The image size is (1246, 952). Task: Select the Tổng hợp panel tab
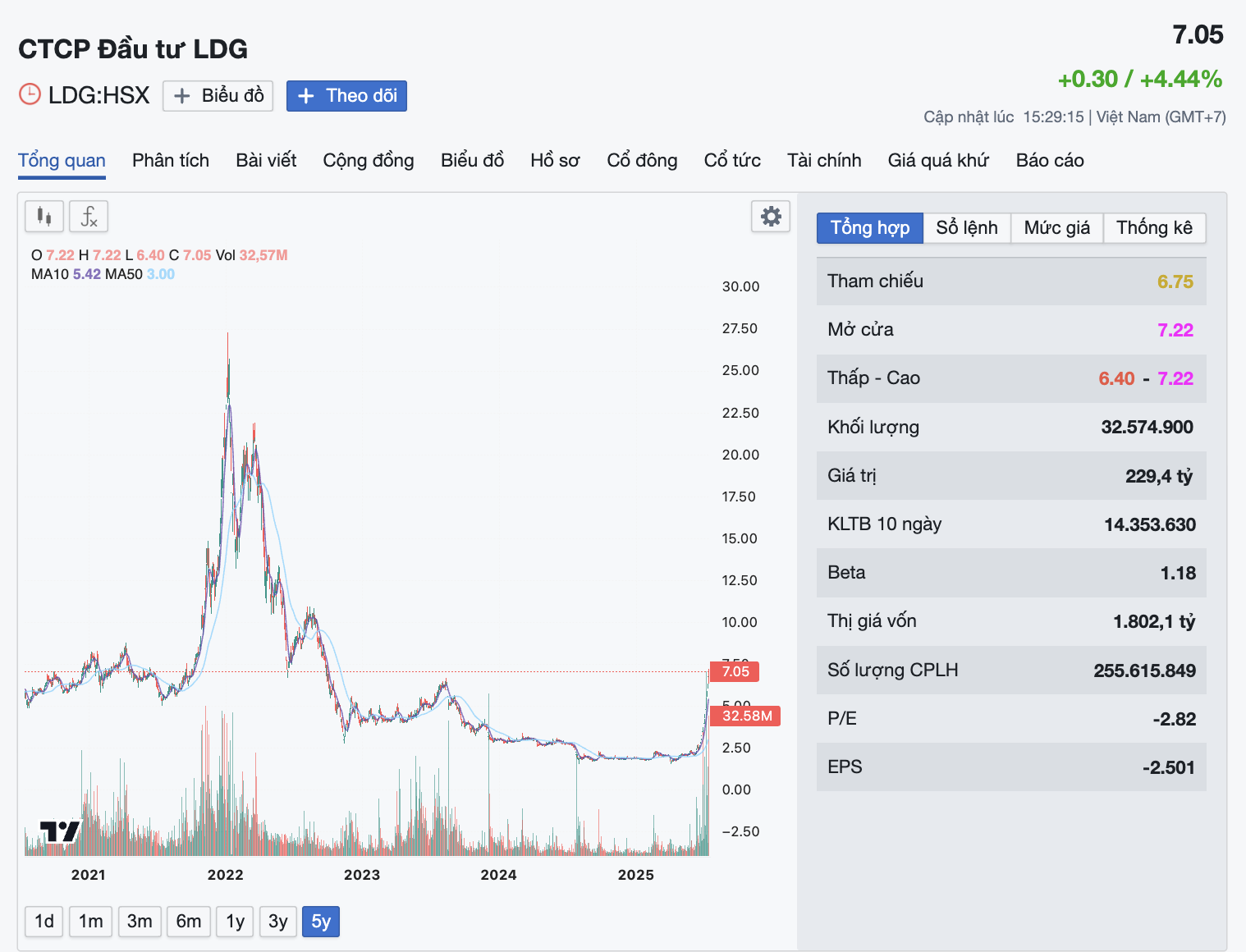pos(870,227)
